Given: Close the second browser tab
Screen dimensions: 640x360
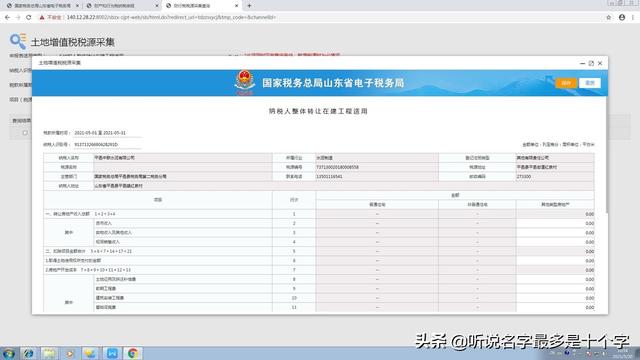Looking at the screenshot, I should (157, 6).
